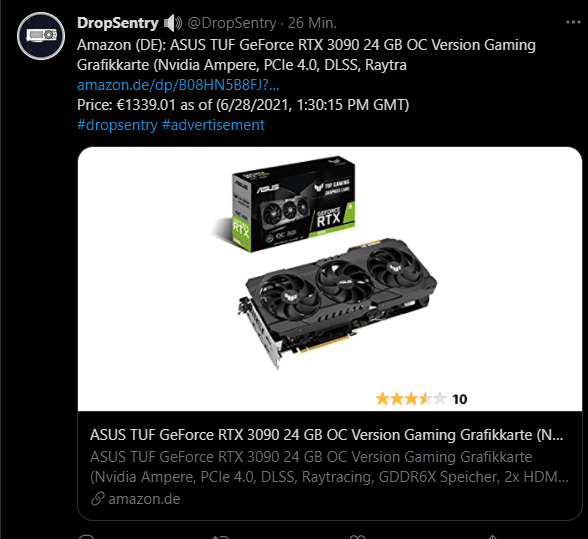Open the amazon.de domain label
Image resolution: width=588 pixels, height=539 pixels.
pos(144,499)
